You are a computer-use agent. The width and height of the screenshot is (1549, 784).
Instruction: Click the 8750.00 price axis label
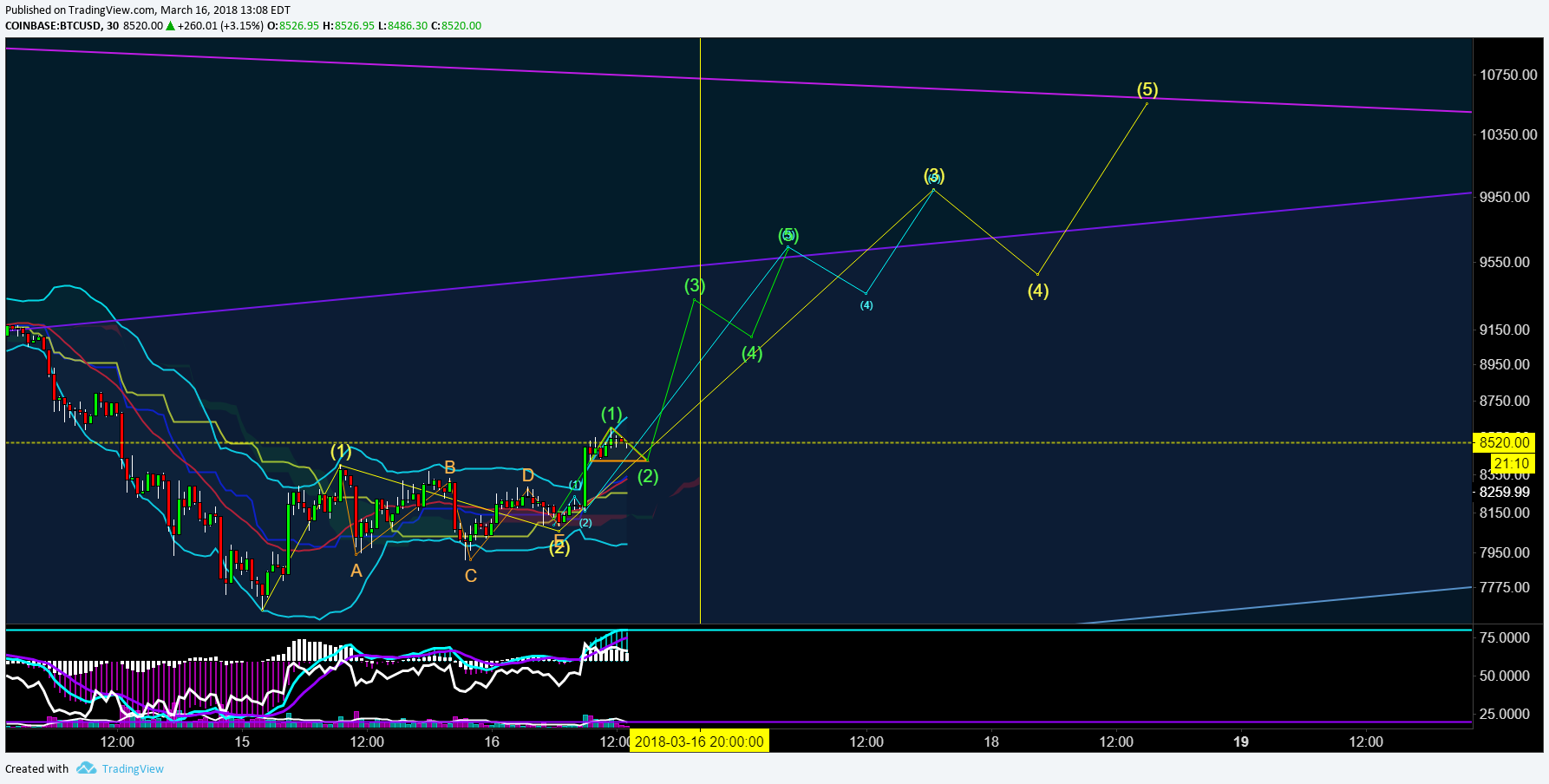pos(1505,401)
